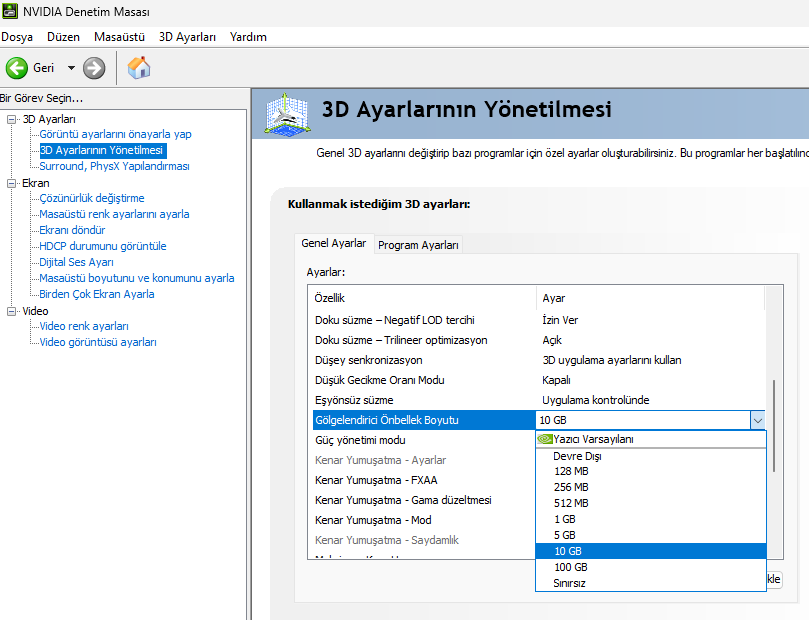Open the Back history dropdown arrow
The height and width of the screenshot is (620, 809).
(x=71, y=68)
